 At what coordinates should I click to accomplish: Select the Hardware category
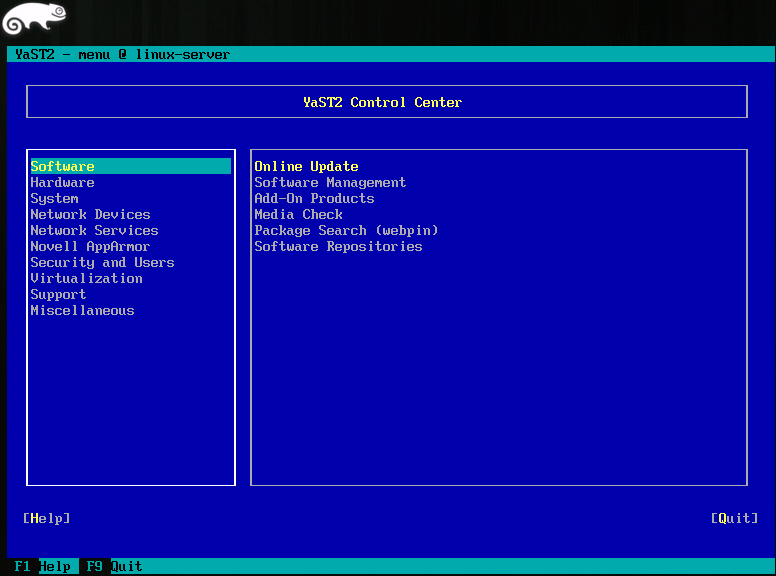click(x=62, y=183)
